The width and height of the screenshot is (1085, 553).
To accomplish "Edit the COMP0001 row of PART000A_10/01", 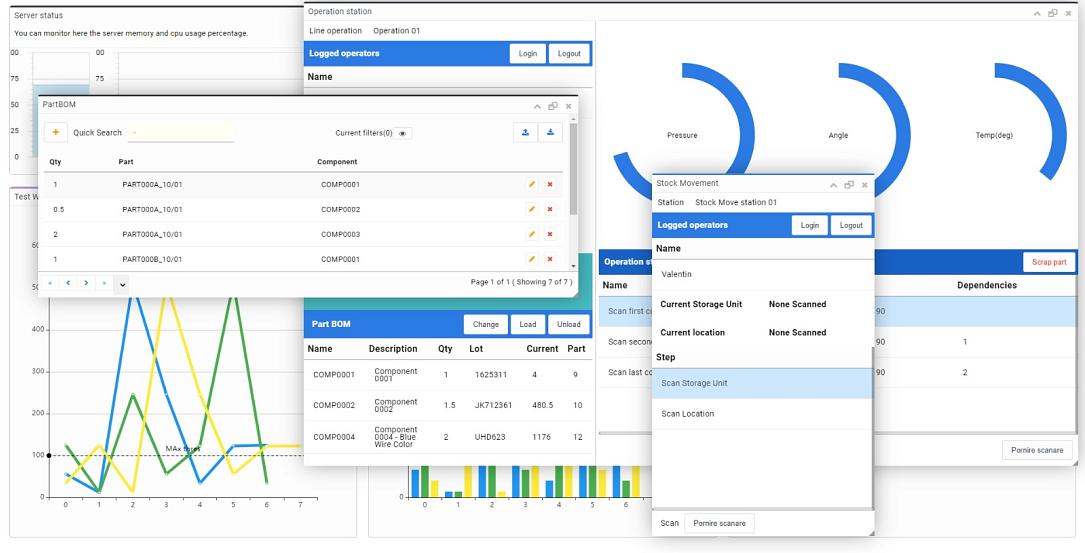I will coord(532,184).
